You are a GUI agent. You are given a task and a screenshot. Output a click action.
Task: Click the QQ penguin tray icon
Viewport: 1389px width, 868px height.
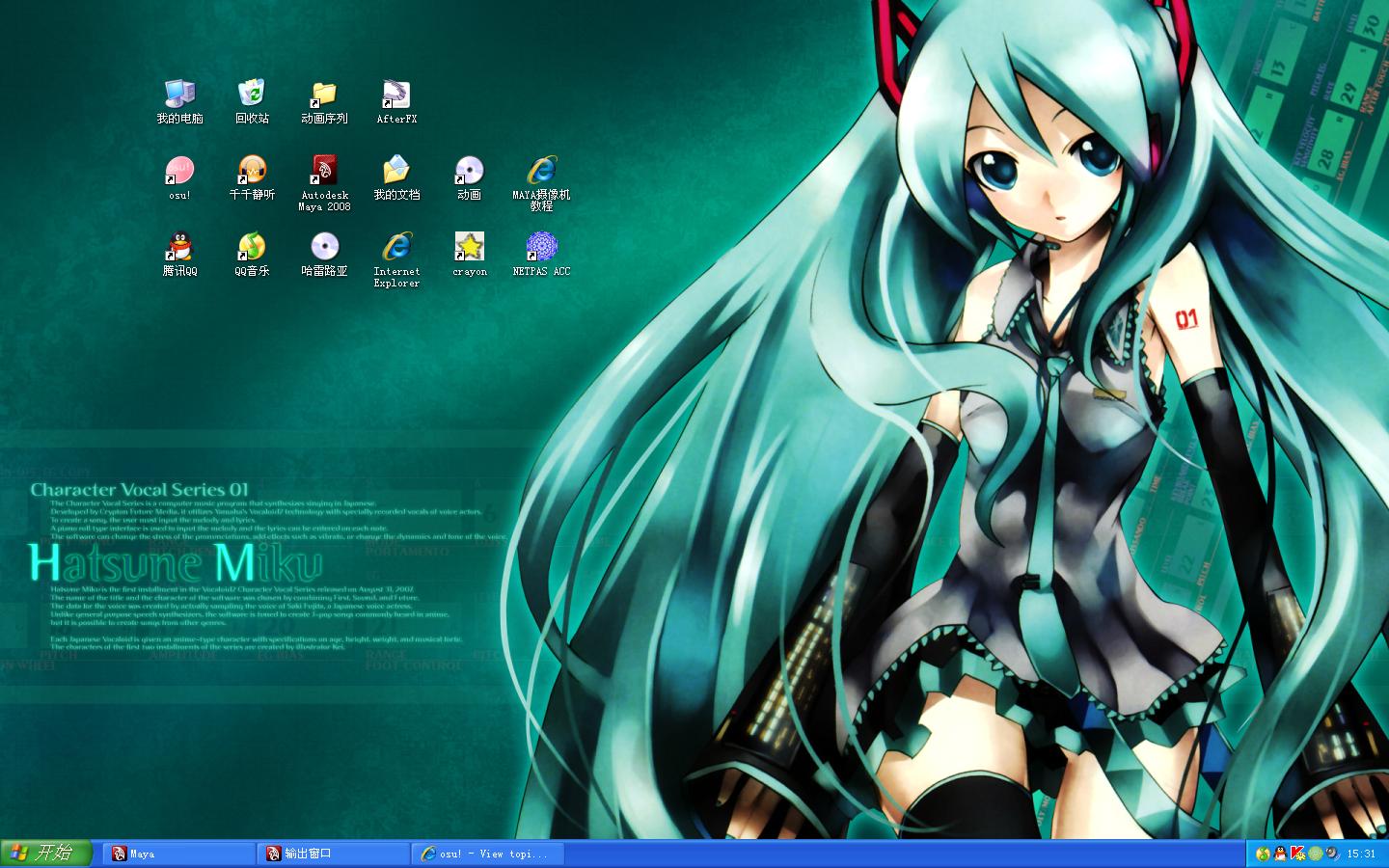(x=1280, y=854)
